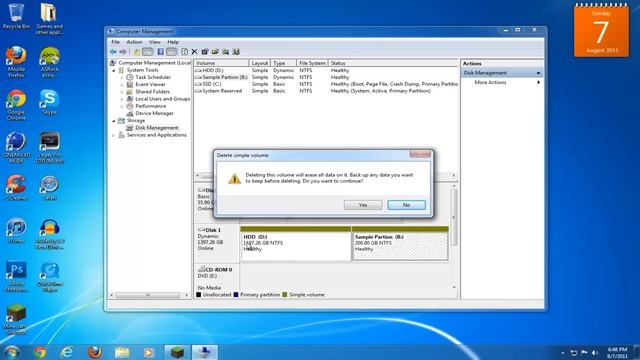The width and height of the screenshot is (640, 360).
Task: Expand the Event Viewer node
Action: pos(122,84)
